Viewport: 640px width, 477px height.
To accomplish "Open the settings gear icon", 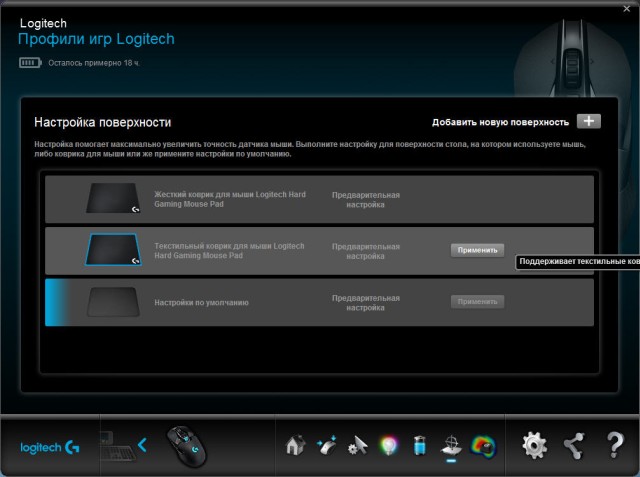I will 535,445.
